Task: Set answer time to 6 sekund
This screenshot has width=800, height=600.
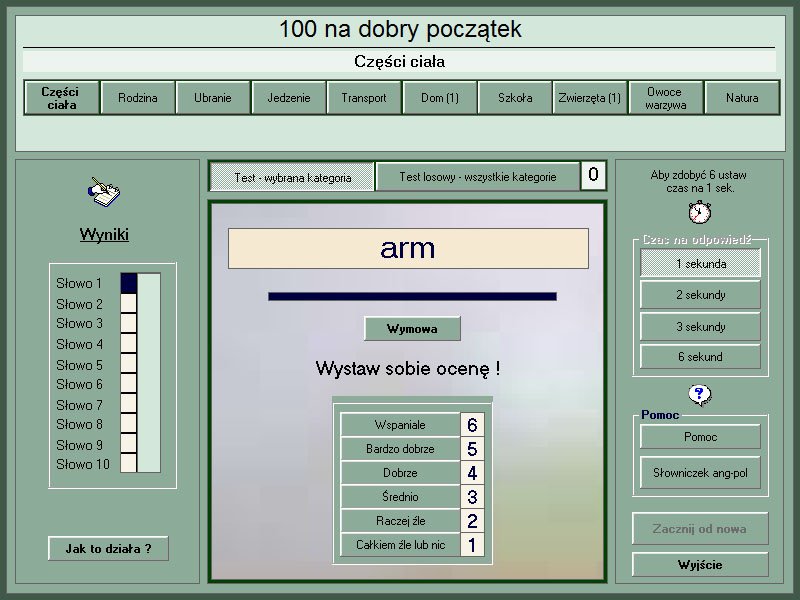Action: click(700, 356)
